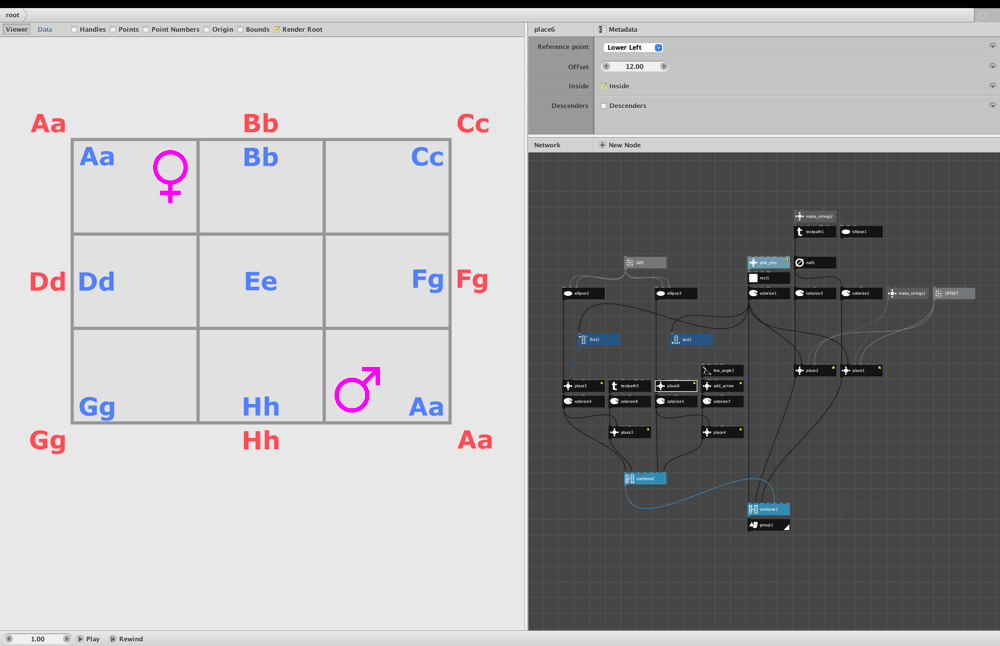Select the make_strings2 node
Image resolution: width=1000 pixels, height=646 pixels.
point(815,216)
